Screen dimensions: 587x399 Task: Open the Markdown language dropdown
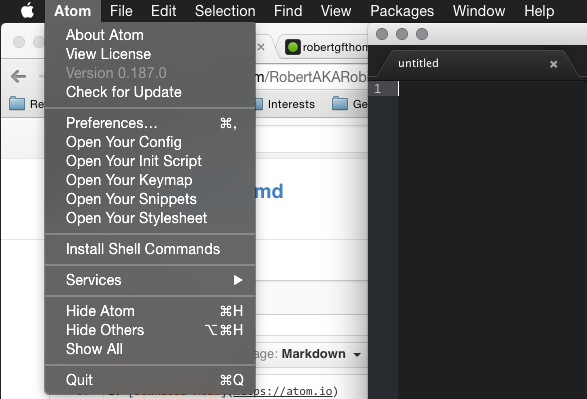click(x=321, y=354)
